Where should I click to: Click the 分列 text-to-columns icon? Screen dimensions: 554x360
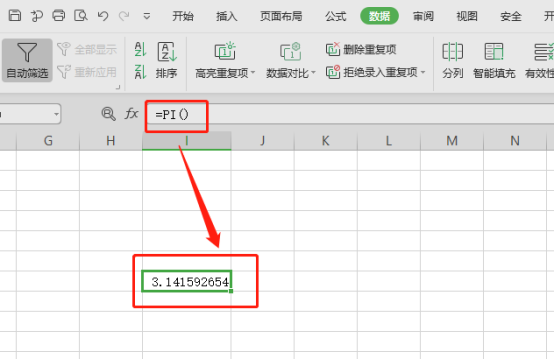(453, 60)
